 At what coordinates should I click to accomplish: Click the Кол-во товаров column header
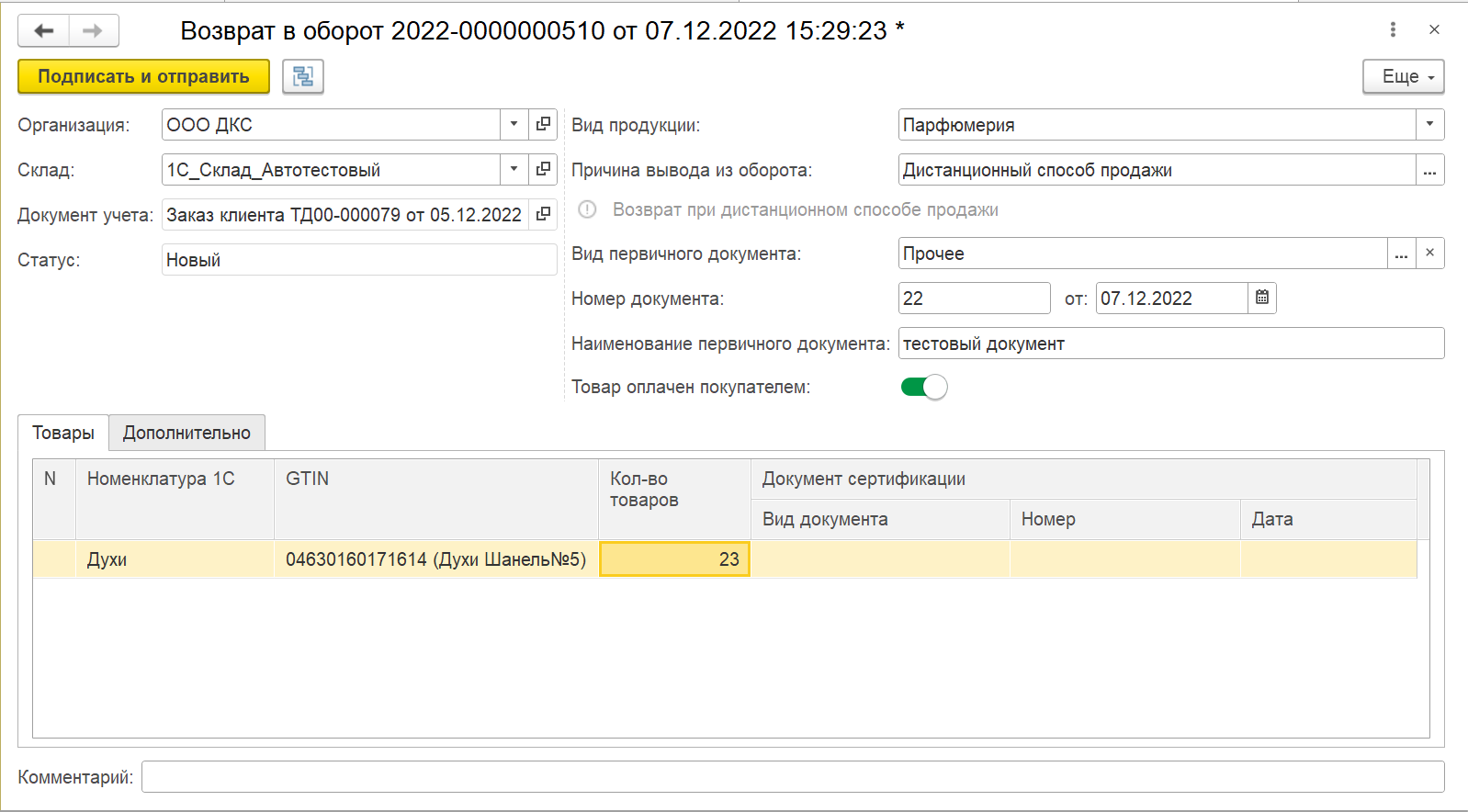click(x=674, y=499)
